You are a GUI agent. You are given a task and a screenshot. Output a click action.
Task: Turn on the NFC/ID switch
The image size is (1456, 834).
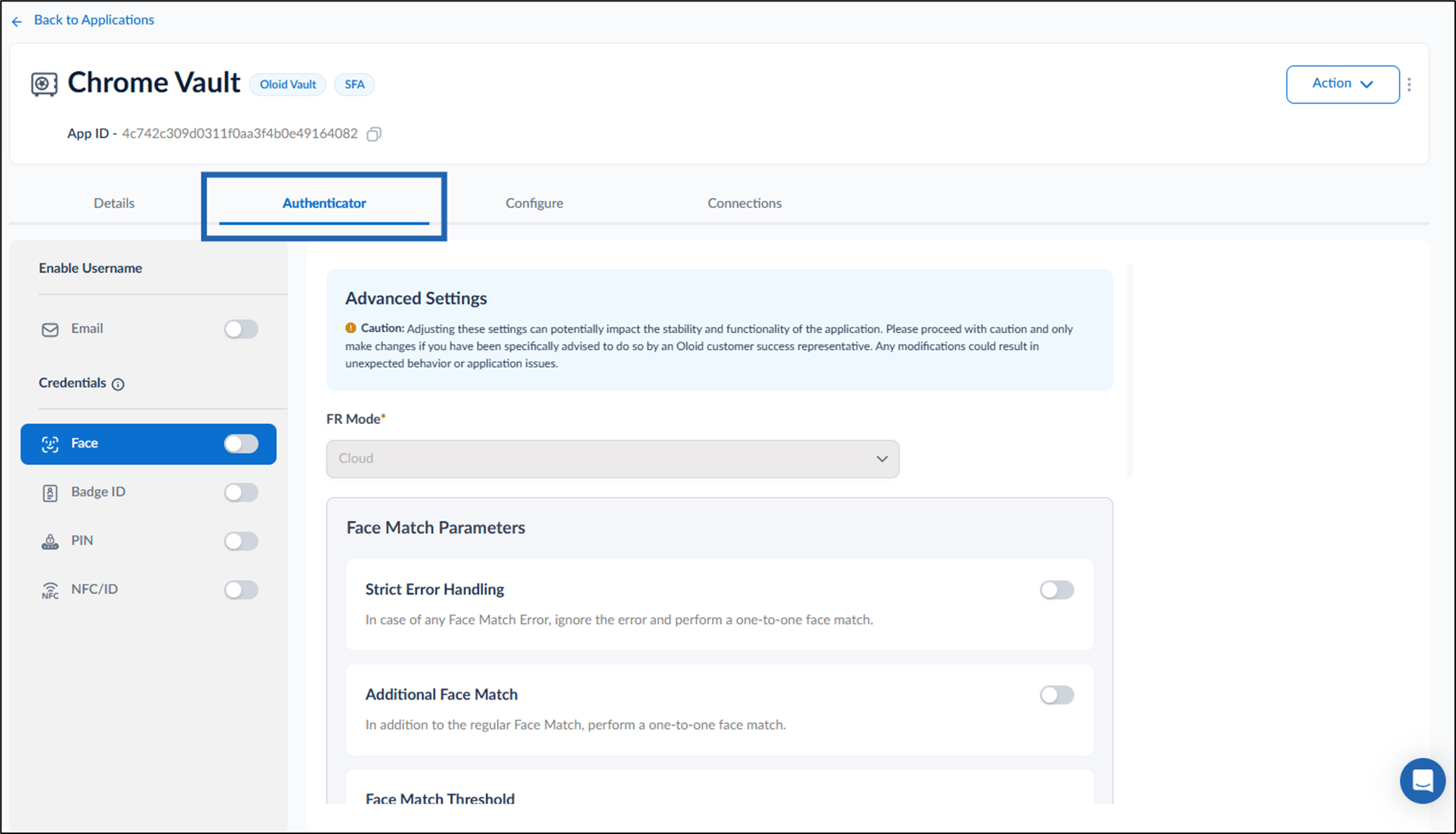coord(242,589)
